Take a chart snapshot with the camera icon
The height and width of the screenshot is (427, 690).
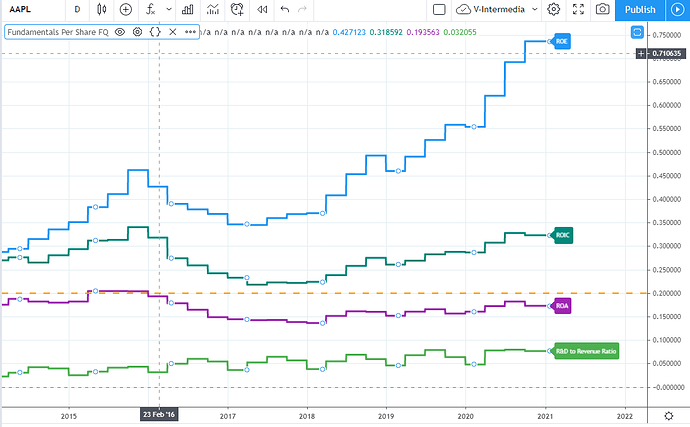coord(603,10)
